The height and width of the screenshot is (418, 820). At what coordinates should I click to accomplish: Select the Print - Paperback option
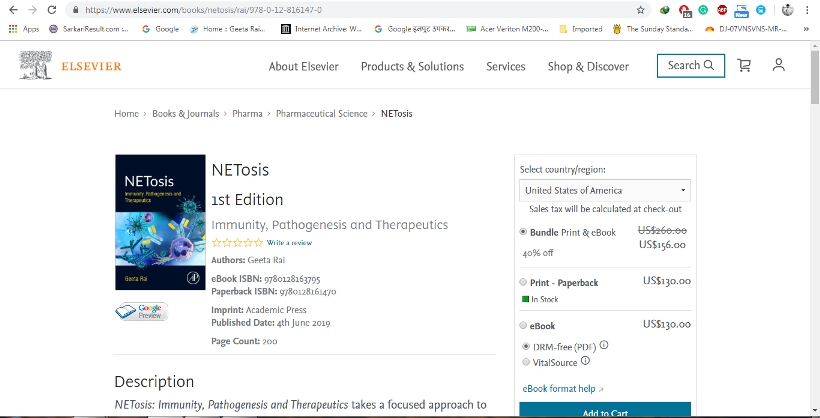(523, 282)
